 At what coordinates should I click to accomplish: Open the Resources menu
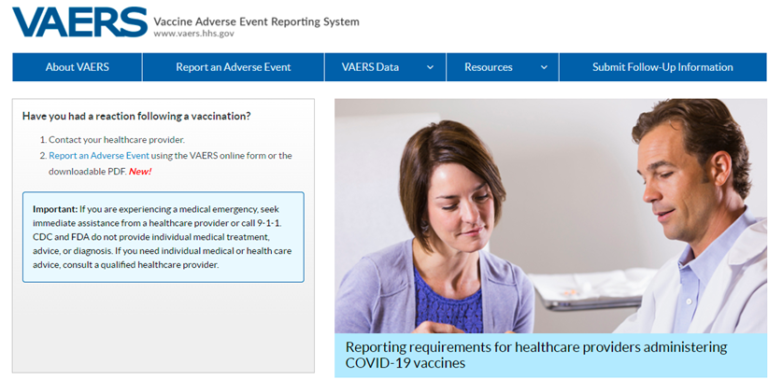(x=503, y=67)
